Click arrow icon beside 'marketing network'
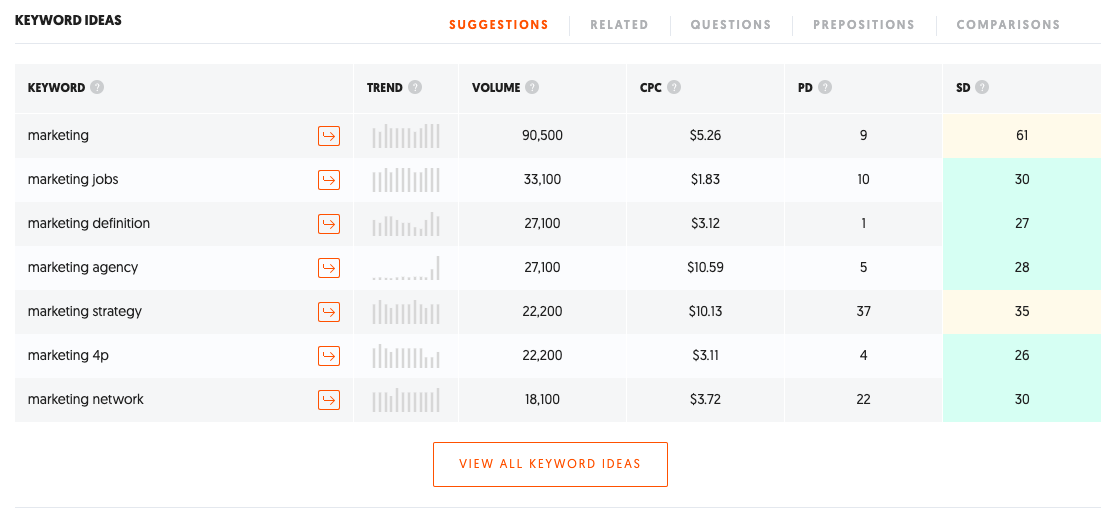 pyautogui.click(x=329, y=400)
